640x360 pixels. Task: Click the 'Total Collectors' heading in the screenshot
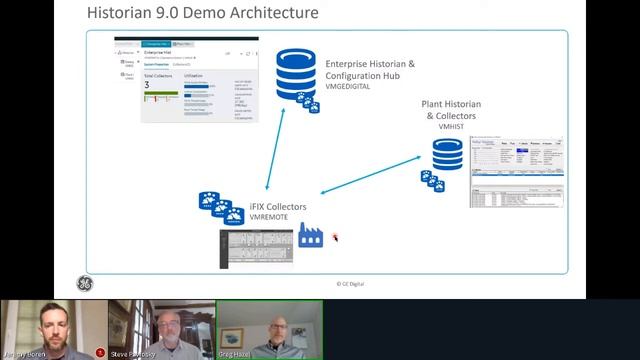(x=158, y=76)
